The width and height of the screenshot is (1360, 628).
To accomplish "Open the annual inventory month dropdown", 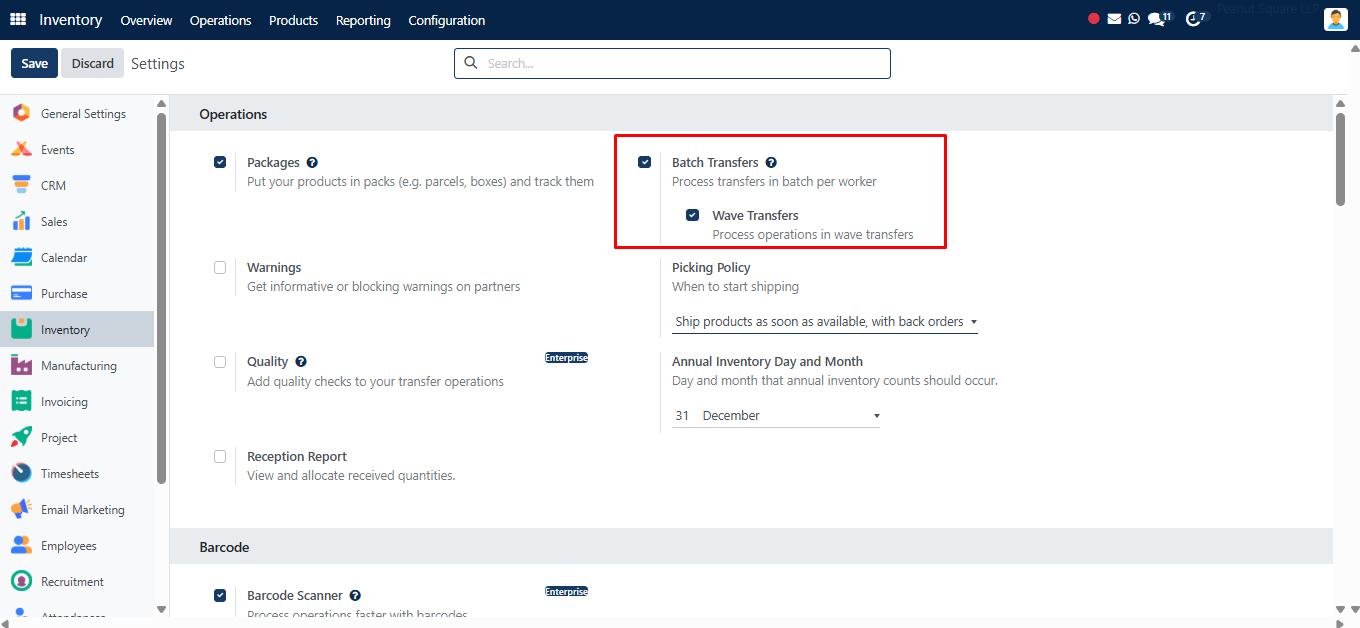I will coord(790,415).
